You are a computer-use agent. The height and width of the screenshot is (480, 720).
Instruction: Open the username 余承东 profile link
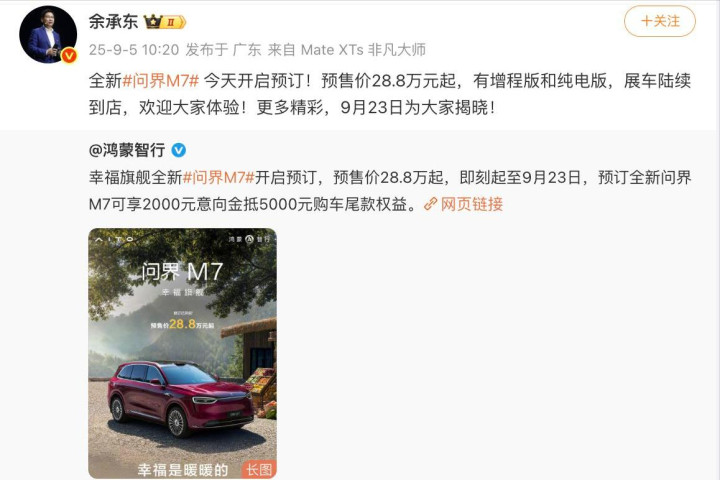(x=113, y=21)
